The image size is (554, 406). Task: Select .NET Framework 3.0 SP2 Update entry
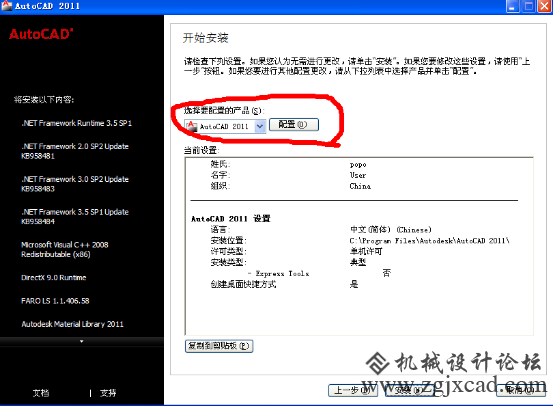point(75,184)
